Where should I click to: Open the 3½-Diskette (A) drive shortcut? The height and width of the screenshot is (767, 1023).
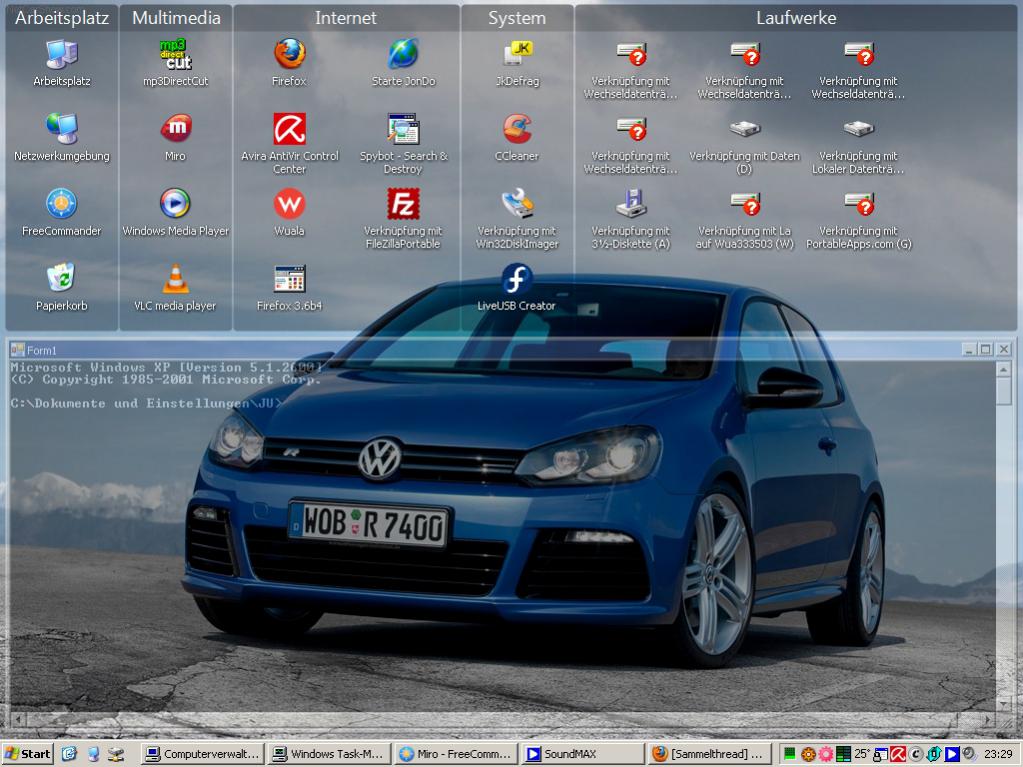click(630, 204)
